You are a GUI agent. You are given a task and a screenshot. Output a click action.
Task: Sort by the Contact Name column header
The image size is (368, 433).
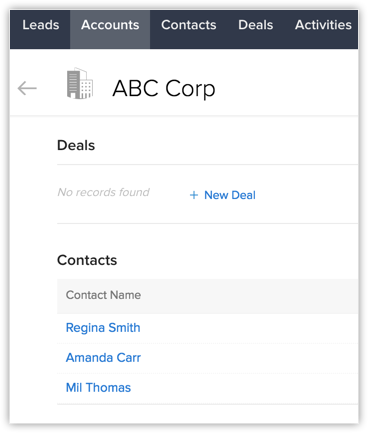pyautogui.click(x=103, y=295)
